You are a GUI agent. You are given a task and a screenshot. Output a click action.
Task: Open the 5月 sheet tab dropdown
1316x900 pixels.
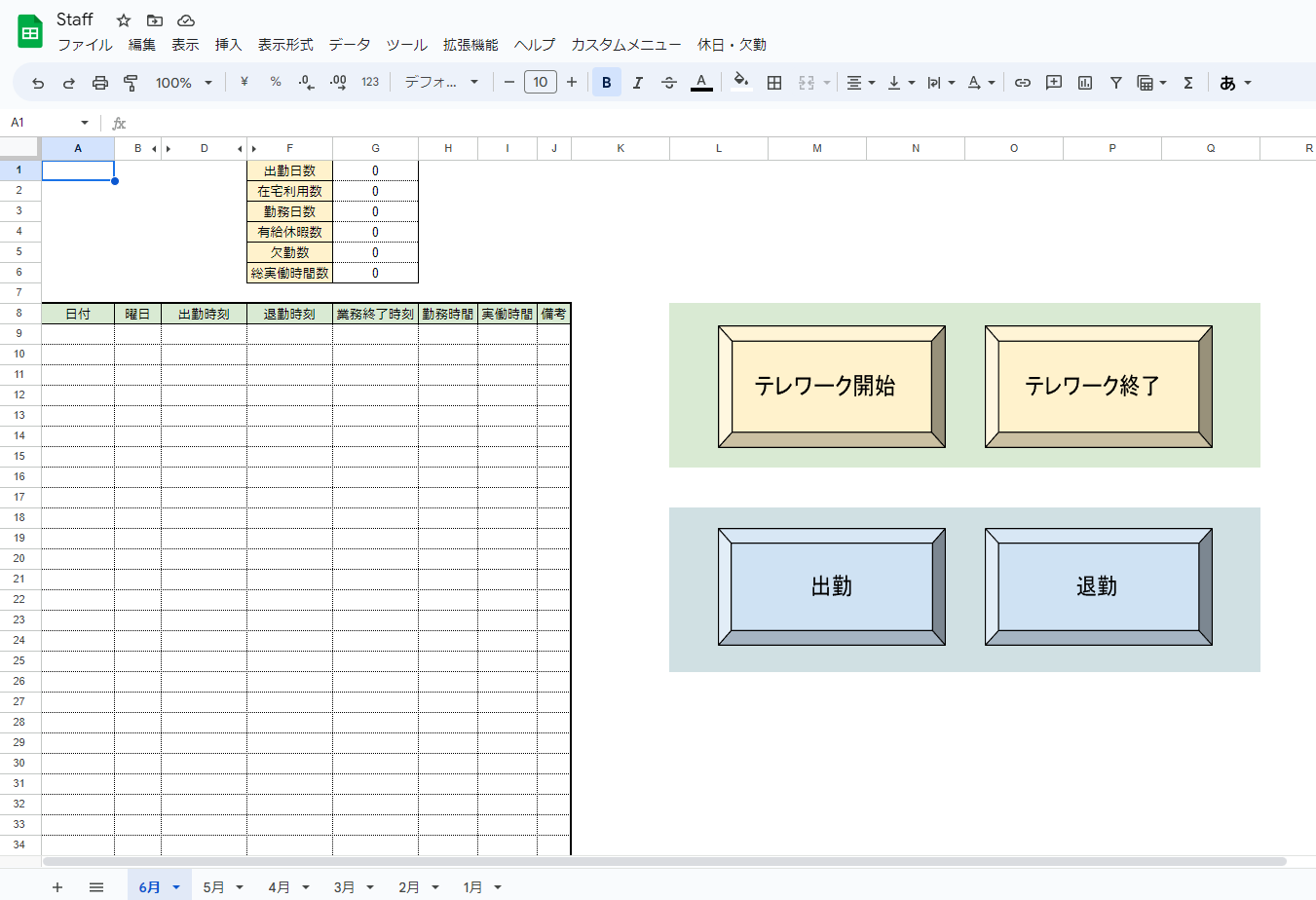(240, 887)
